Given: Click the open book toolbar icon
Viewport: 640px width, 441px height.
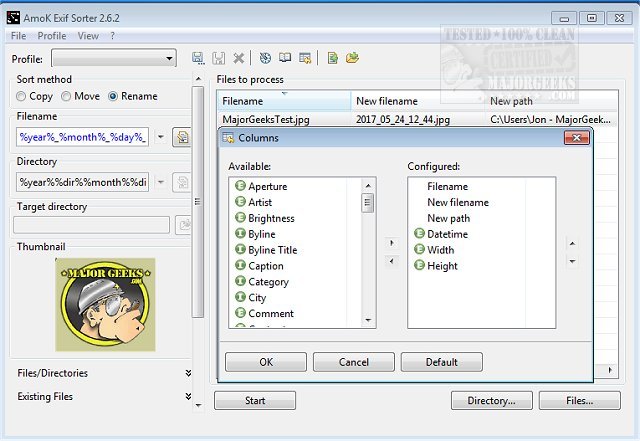Looking at the screenshot, I should pos(285,58).
